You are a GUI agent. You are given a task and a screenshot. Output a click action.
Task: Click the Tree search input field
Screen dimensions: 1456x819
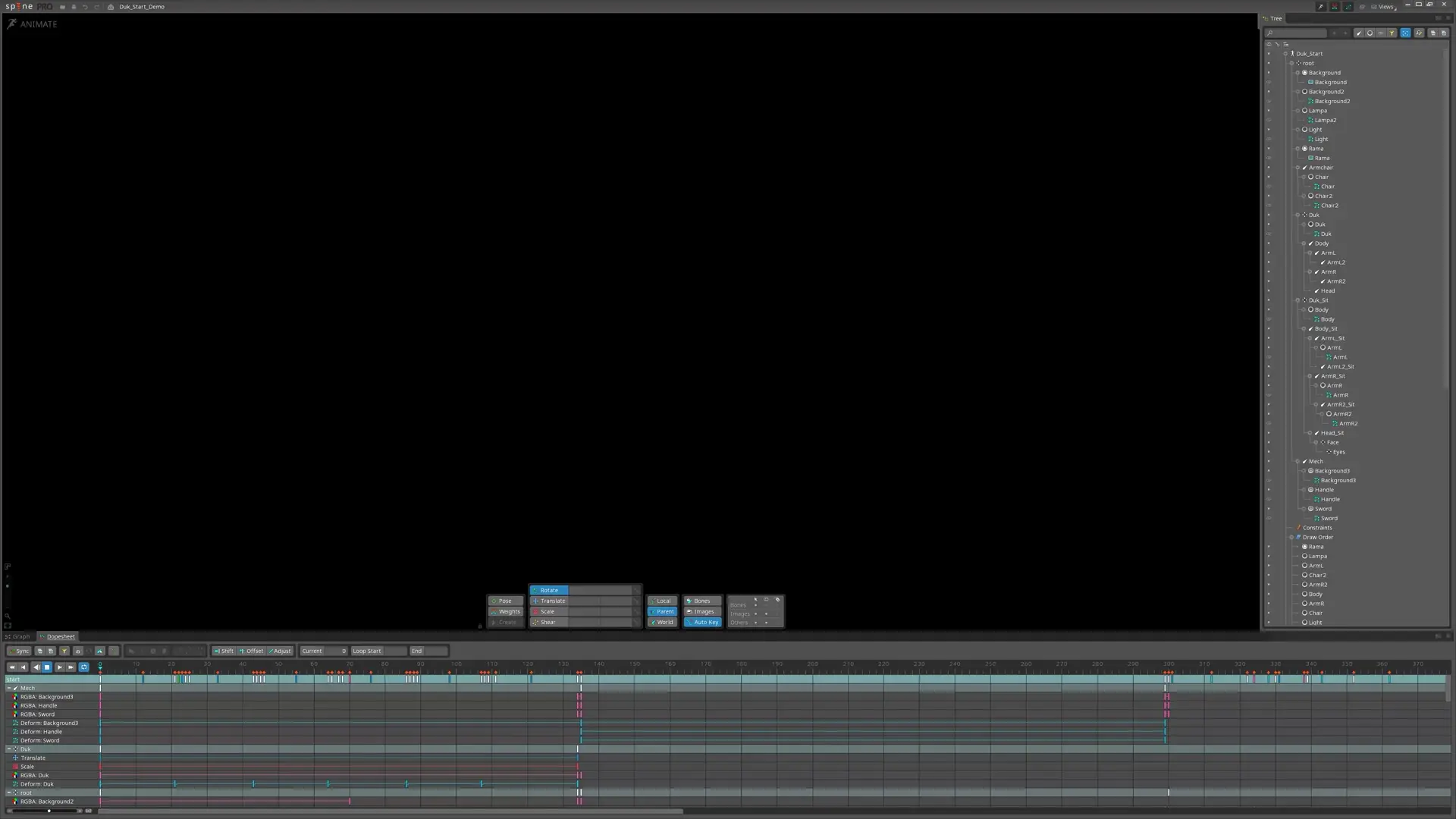pos(1296,33)
